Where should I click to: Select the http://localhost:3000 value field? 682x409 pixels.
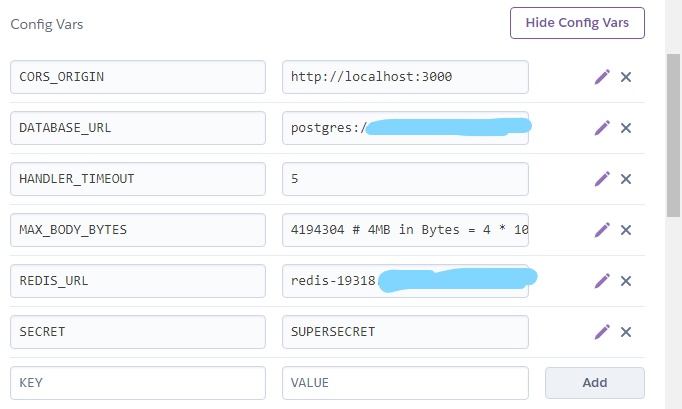(x=405, y=77)
